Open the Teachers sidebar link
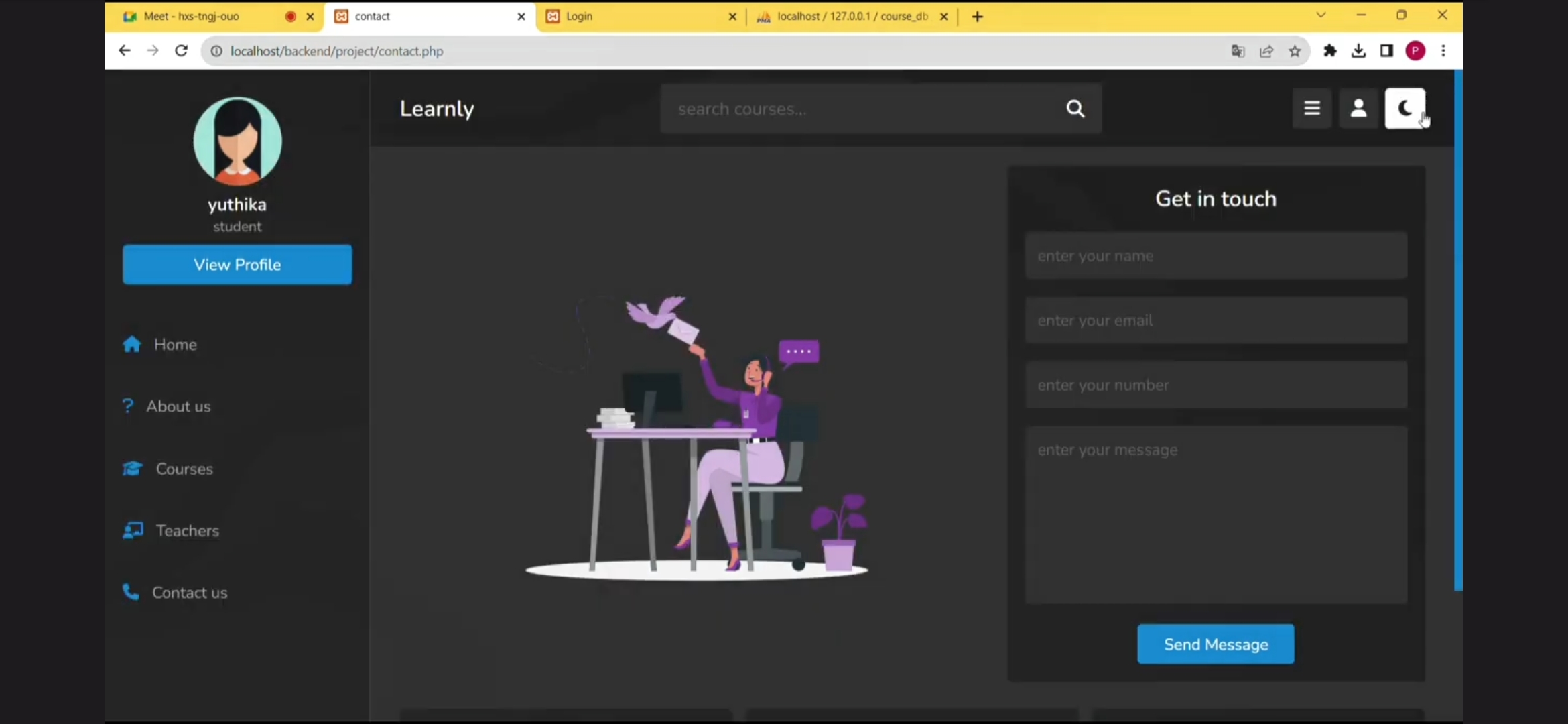Viewport: 1568px width, 724px height. [x=187, y=530]
